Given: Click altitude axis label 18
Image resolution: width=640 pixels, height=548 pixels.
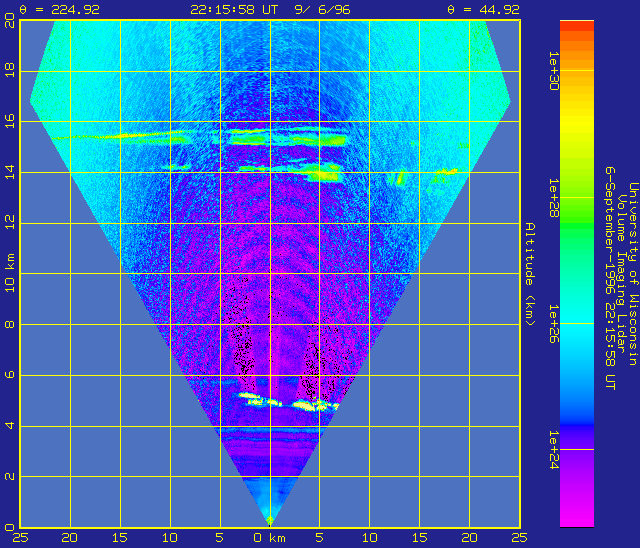Looking at the screenshot, I should point(10,70).
